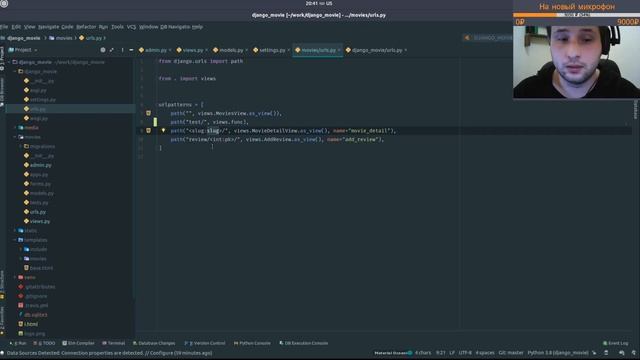
Task: Select views.py in the project tree
Action: [x=37, y=222]
